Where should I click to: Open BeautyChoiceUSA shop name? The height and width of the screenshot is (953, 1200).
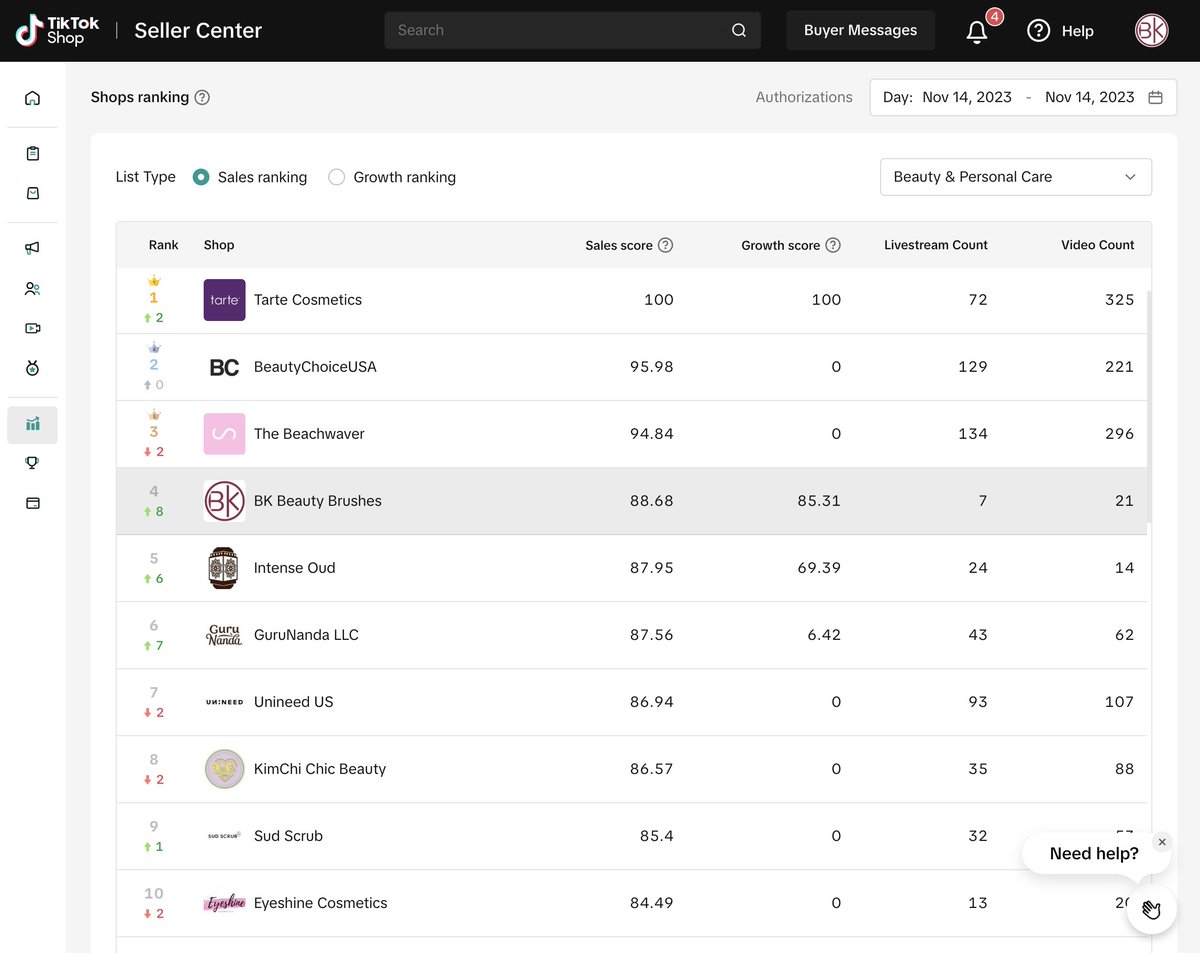coord(315,367)
